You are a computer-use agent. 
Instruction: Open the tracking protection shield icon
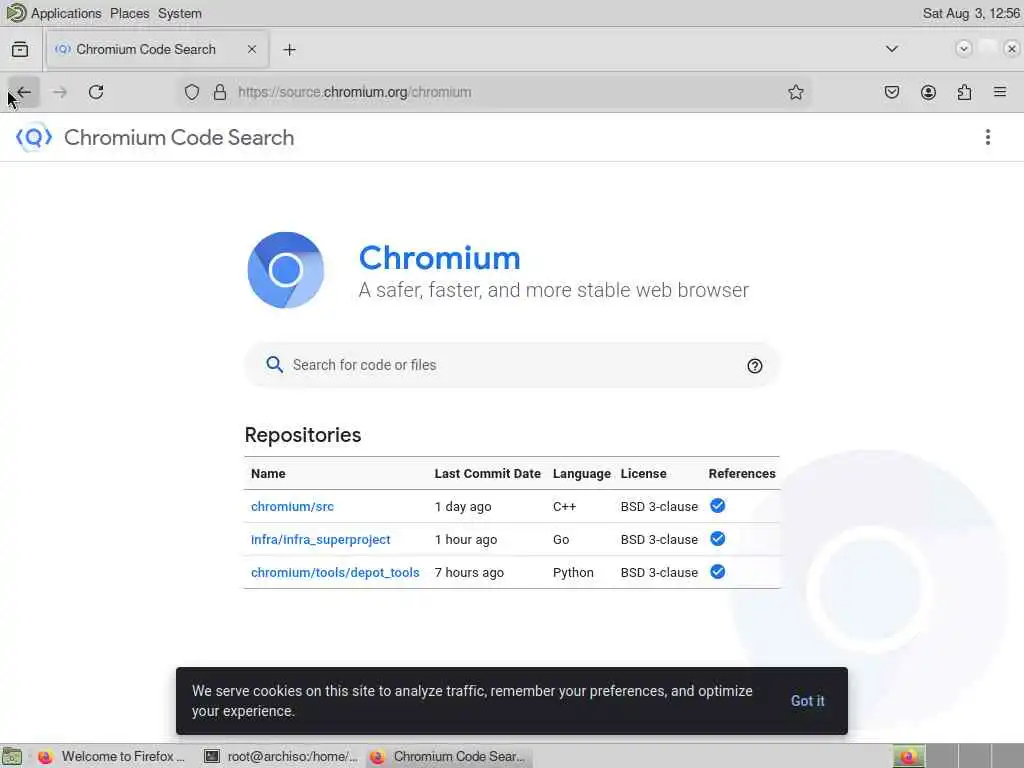point(191,92)
